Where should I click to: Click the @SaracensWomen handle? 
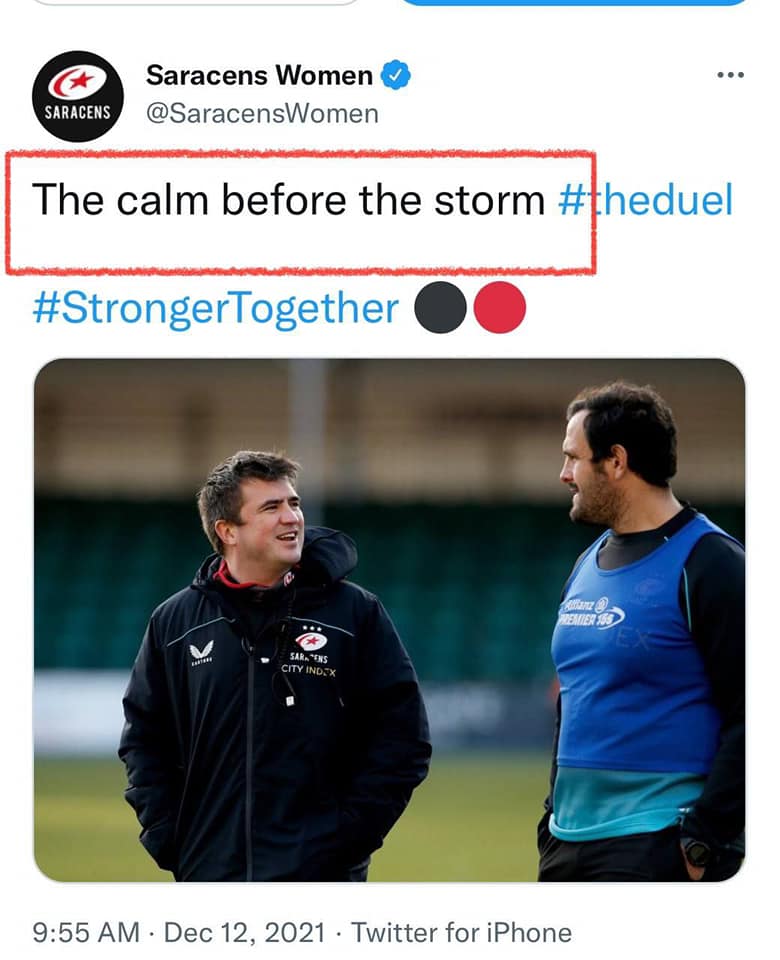[262, 113]
